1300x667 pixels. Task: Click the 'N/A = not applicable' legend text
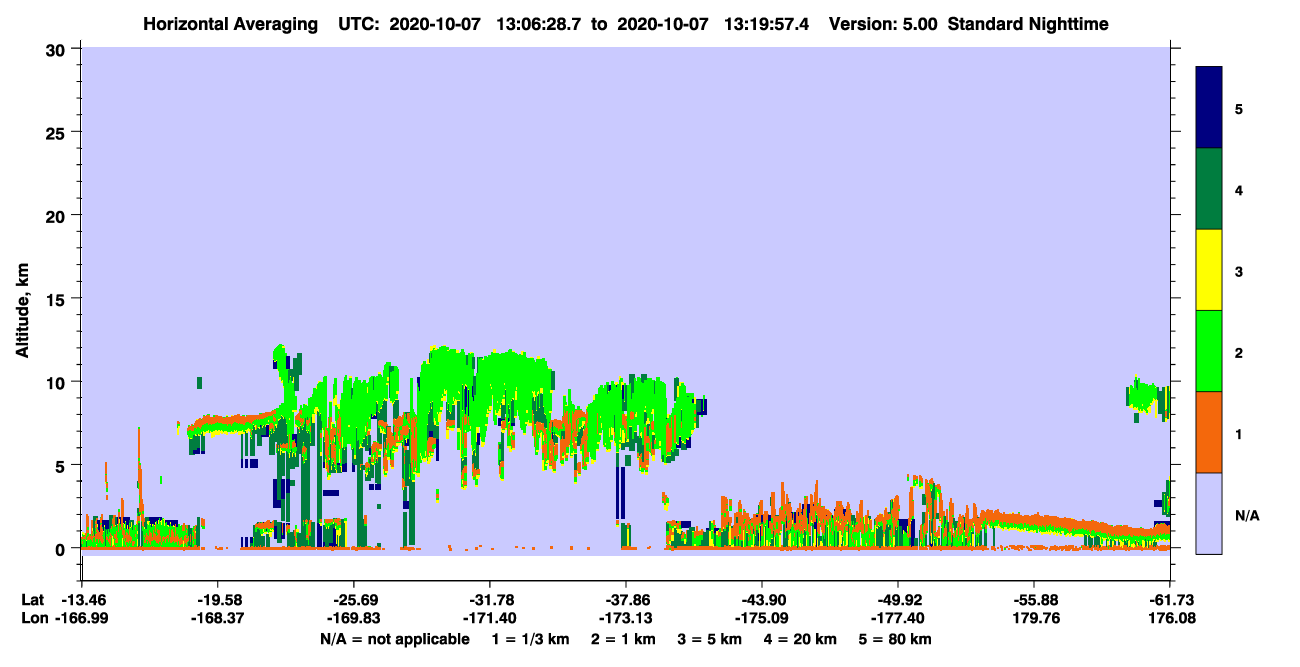click(x=394, y=639)
